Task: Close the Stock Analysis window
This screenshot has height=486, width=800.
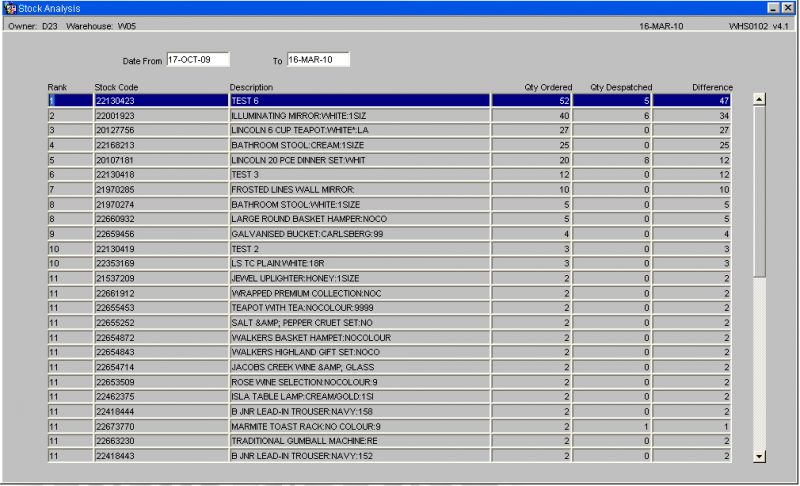Action: click(x=788, y=8)
